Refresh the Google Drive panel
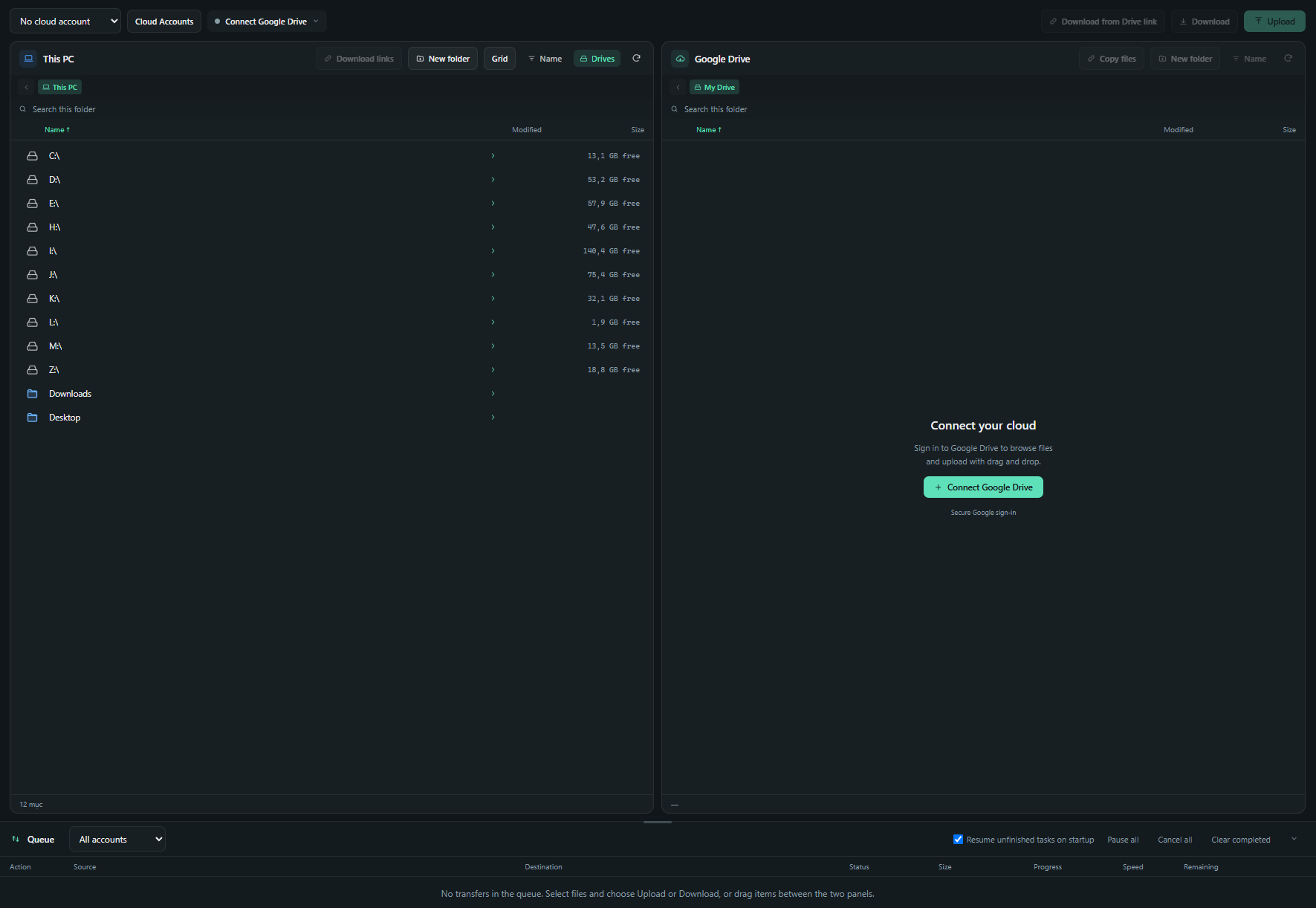 1288,58
